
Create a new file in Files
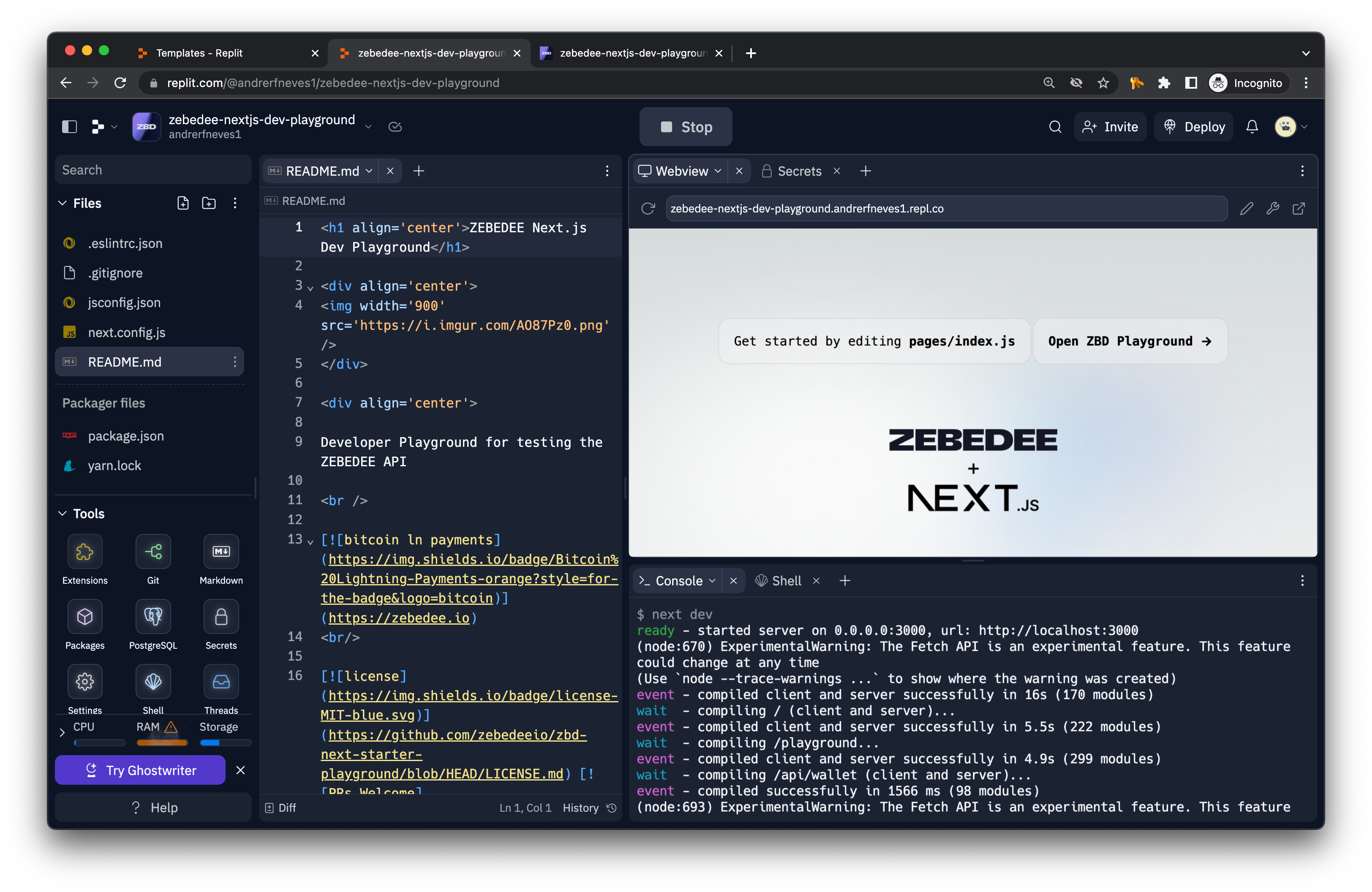[x=183, y=203]
